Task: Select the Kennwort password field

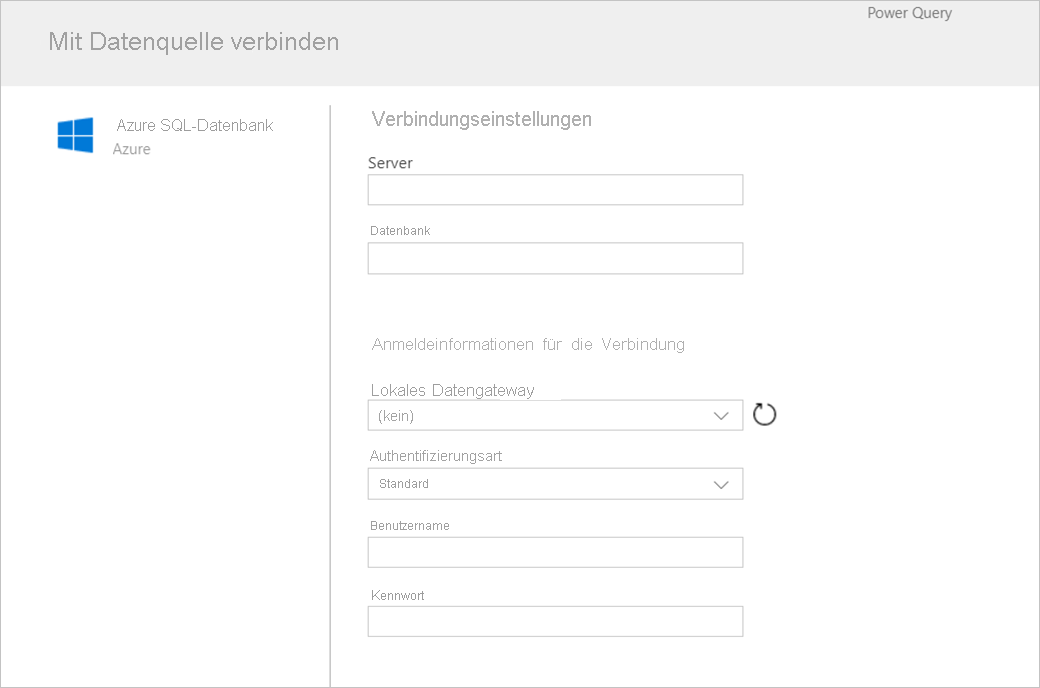Action: 555,621
